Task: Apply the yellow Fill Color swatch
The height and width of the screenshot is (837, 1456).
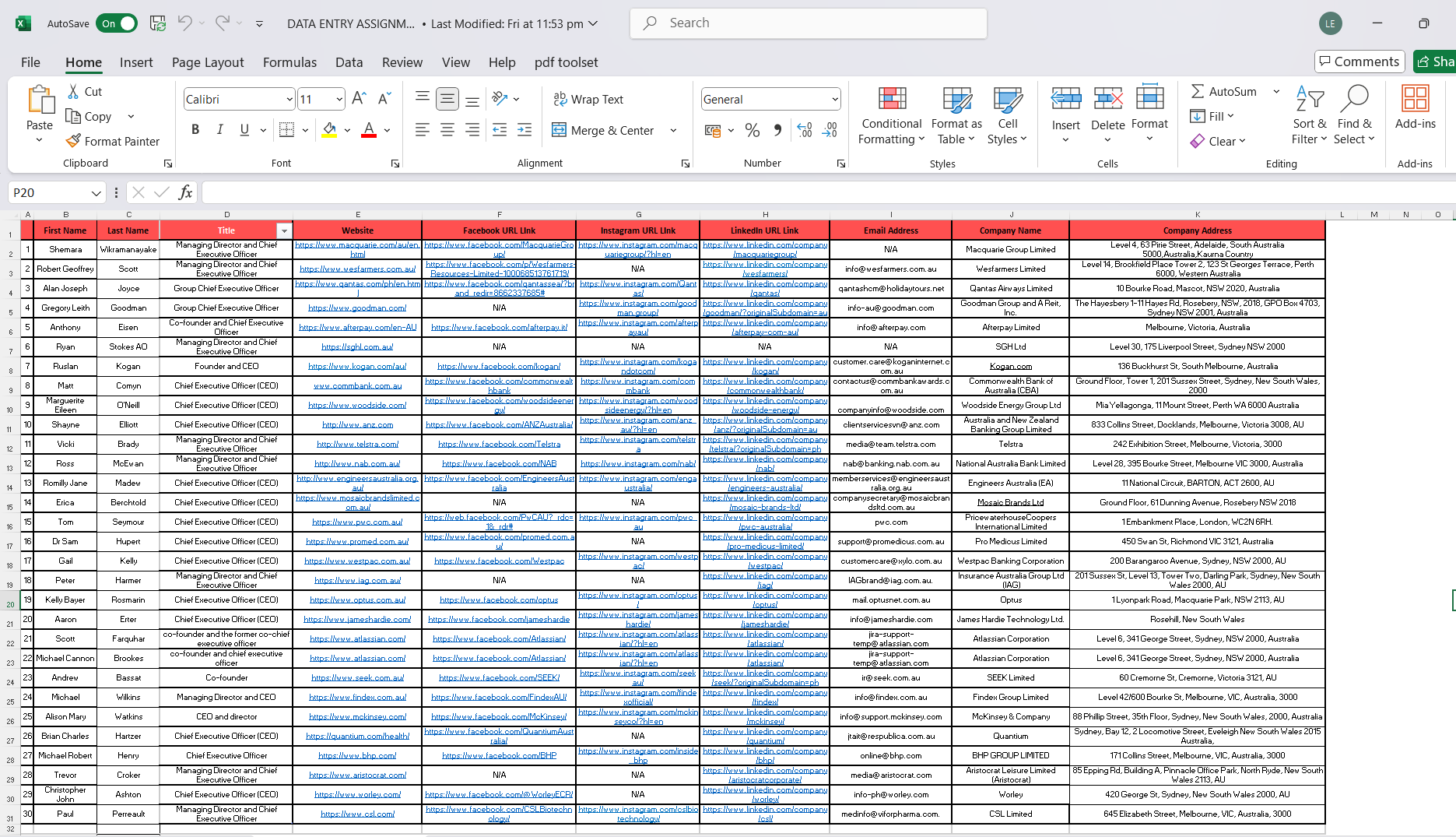Action: [329, 129]
